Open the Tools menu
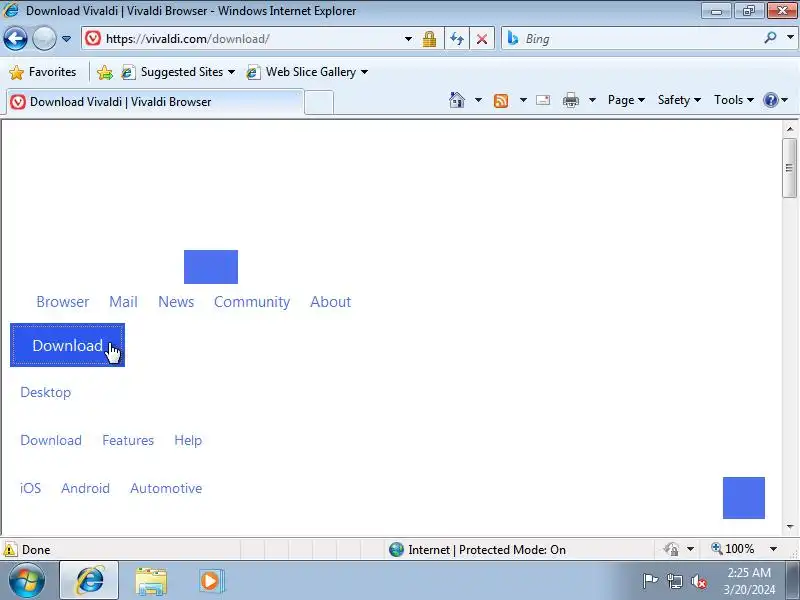Image resolution: width=800 pixels, height=600 pixels. [x=734, y=100]
